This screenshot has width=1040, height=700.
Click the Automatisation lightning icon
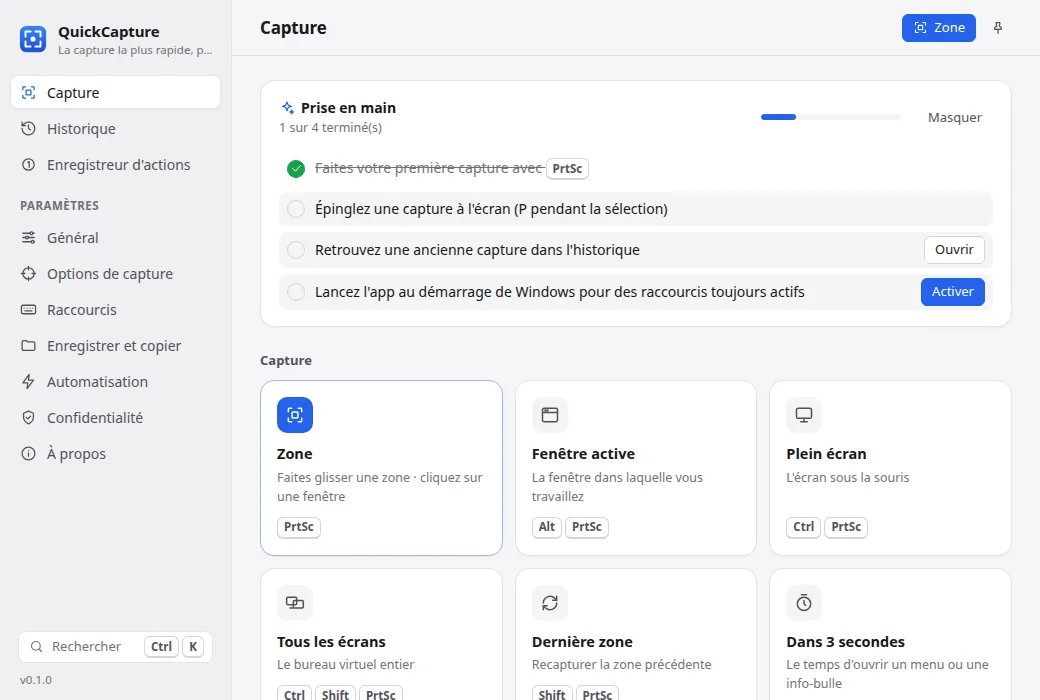tap(29, 382)
